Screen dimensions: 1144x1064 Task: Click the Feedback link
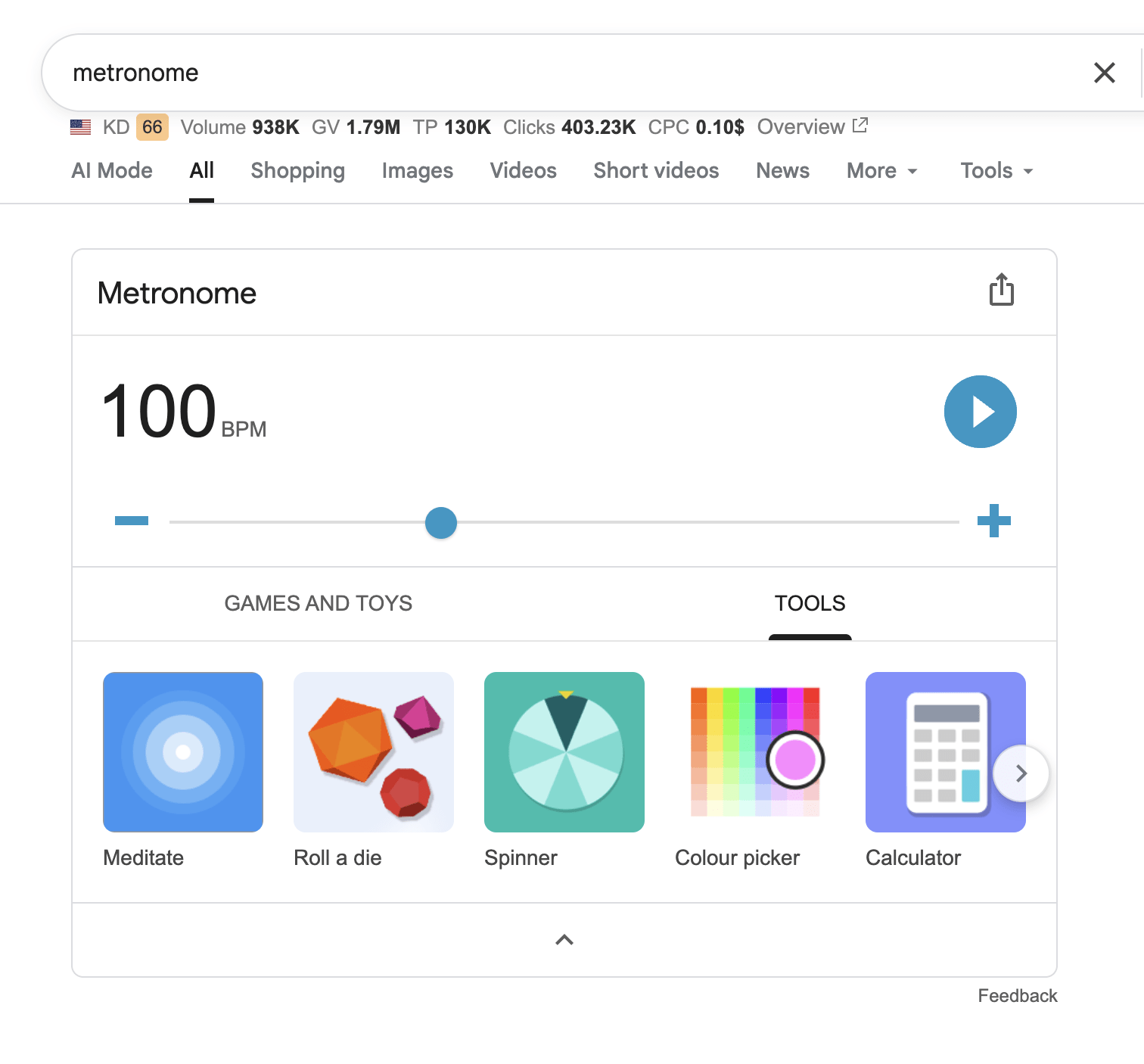(x=1017, y=996)
